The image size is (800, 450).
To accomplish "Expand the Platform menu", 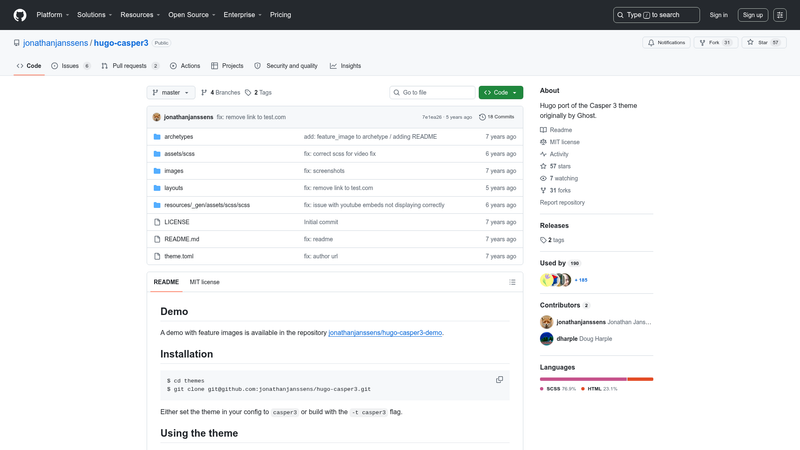I will [x=53, y=15].
